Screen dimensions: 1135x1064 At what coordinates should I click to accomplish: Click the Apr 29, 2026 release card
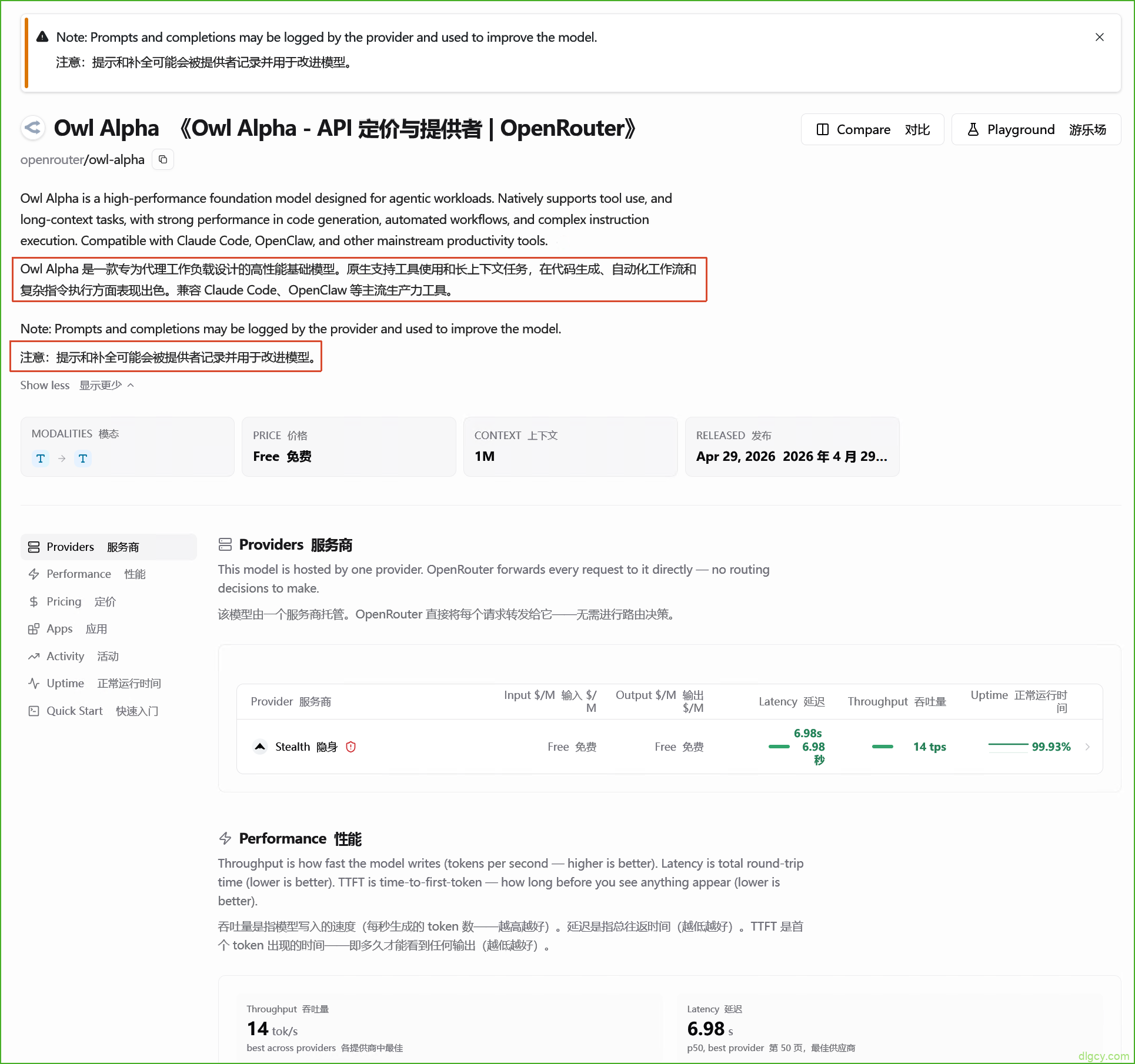point(792,447)
